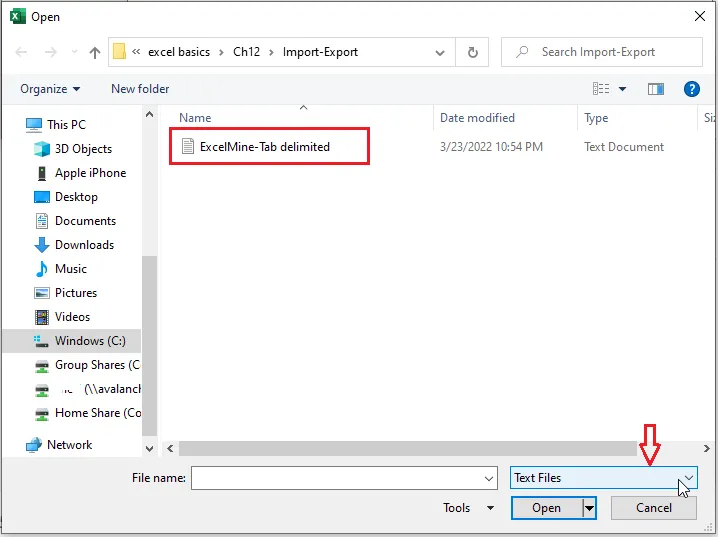Click the ExcelMine-Tab delimited file icon
The width and height of the screenshot is (718, 537).
pos(188,146)
